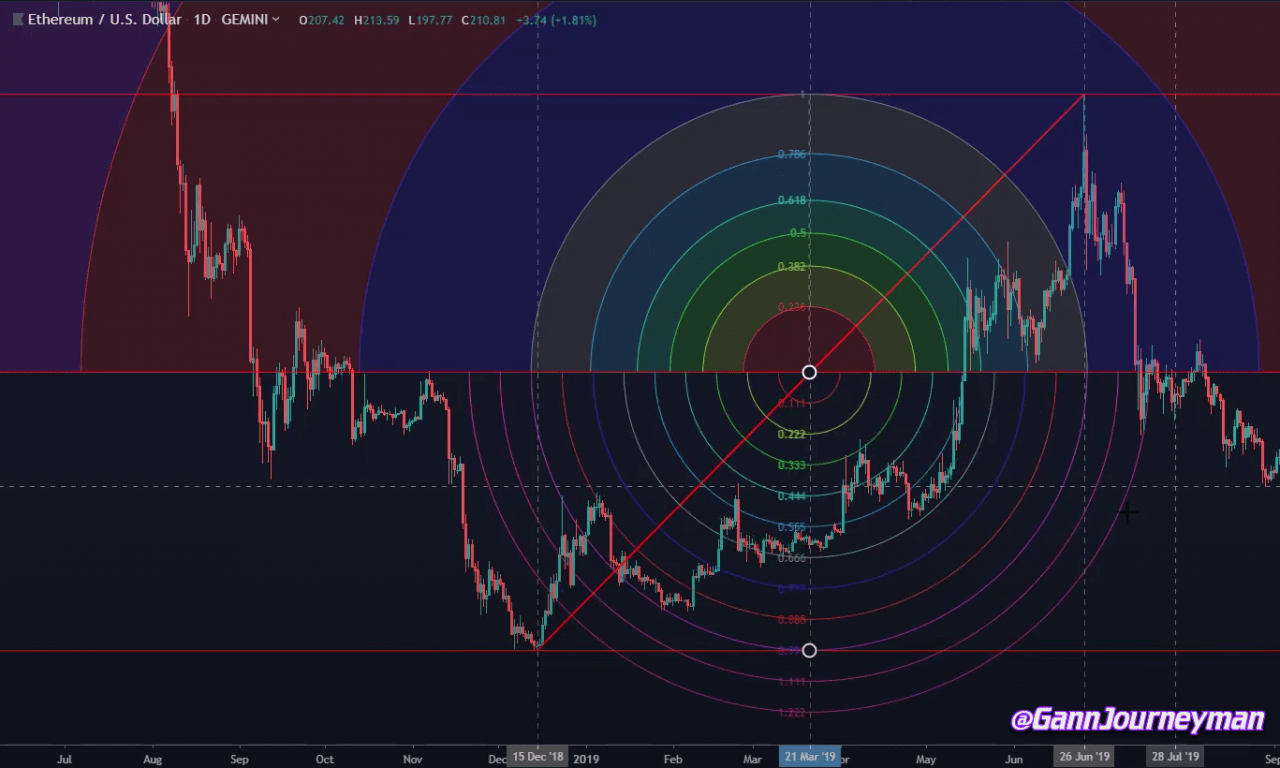Image resolution: width=1280 pixels, height=768 pixels.
Task: Click the 0.618 Fib level label
Action: (x=792, y=201)
